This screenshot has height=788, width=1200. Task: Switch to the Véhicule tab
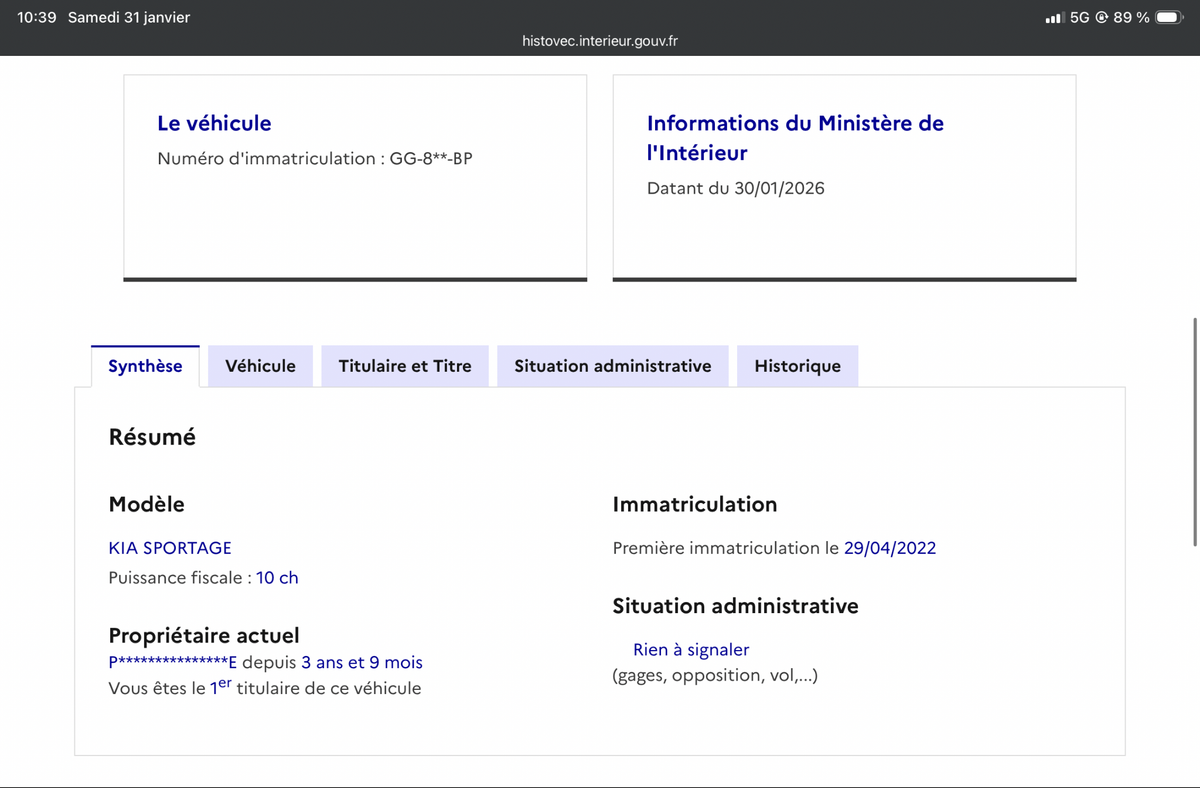click(260, 366)
